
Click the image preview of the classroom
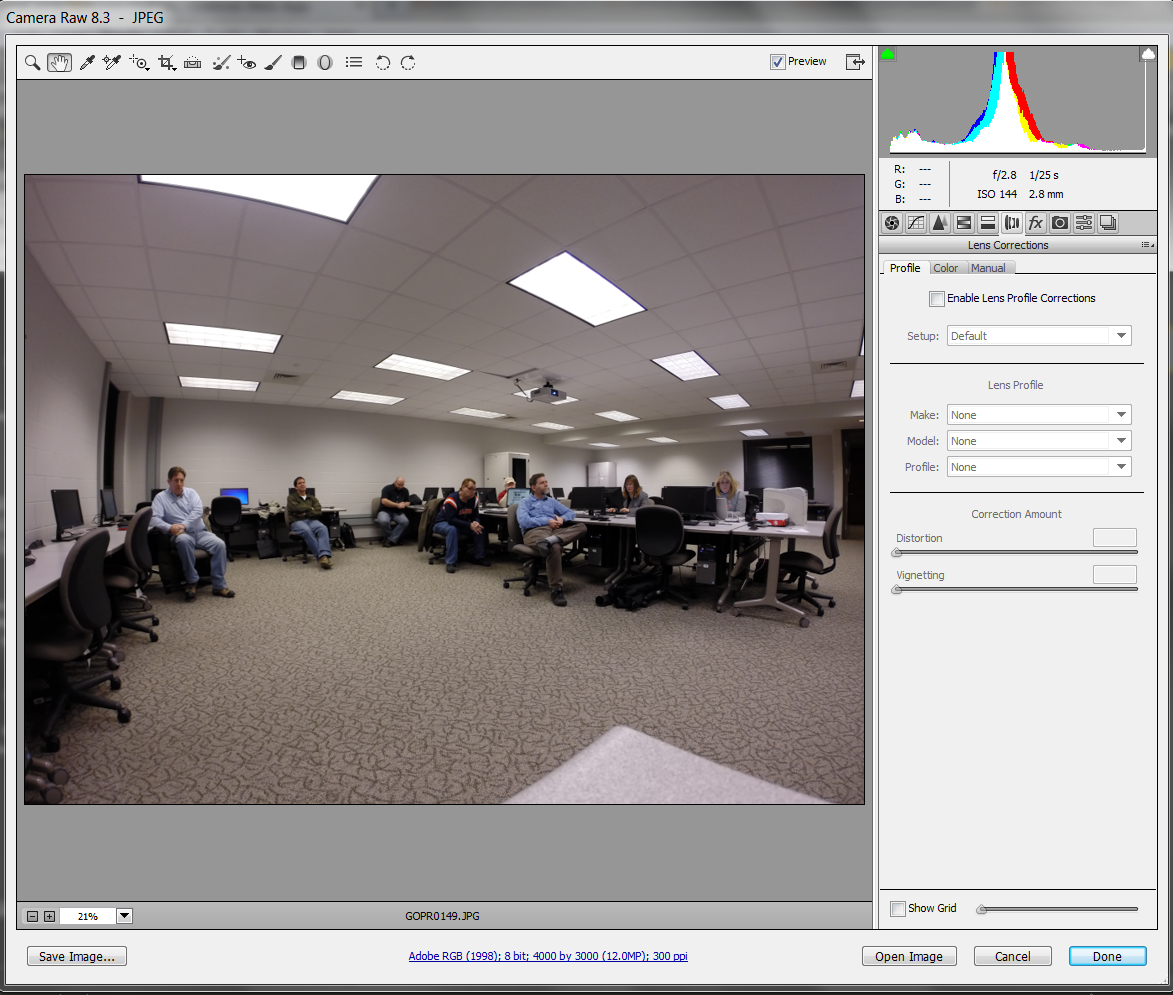coord(444,490)
